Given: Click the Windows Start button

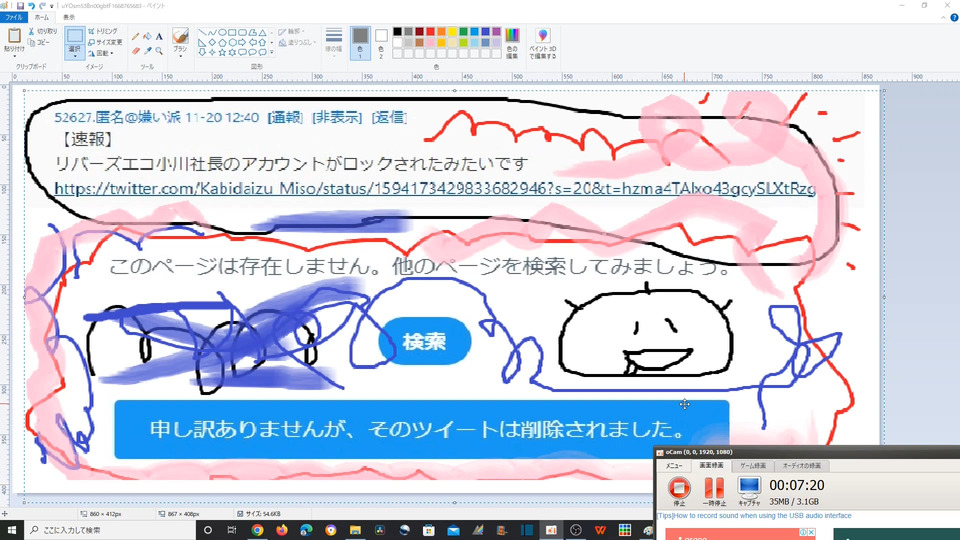Looking at the screenshot, I should 12,530.
